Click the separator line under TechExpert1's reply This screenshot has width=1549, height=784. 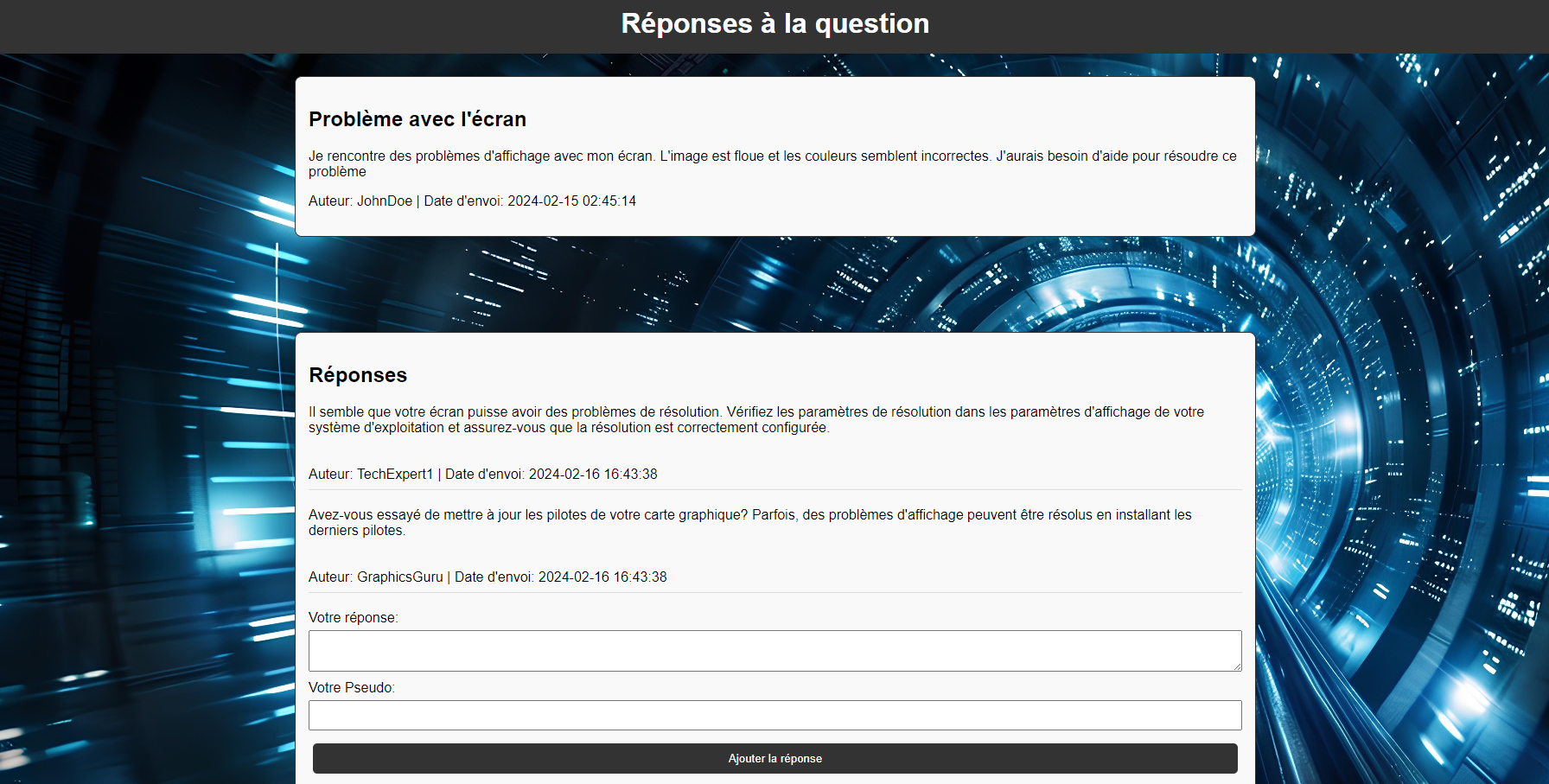(774, 490)
